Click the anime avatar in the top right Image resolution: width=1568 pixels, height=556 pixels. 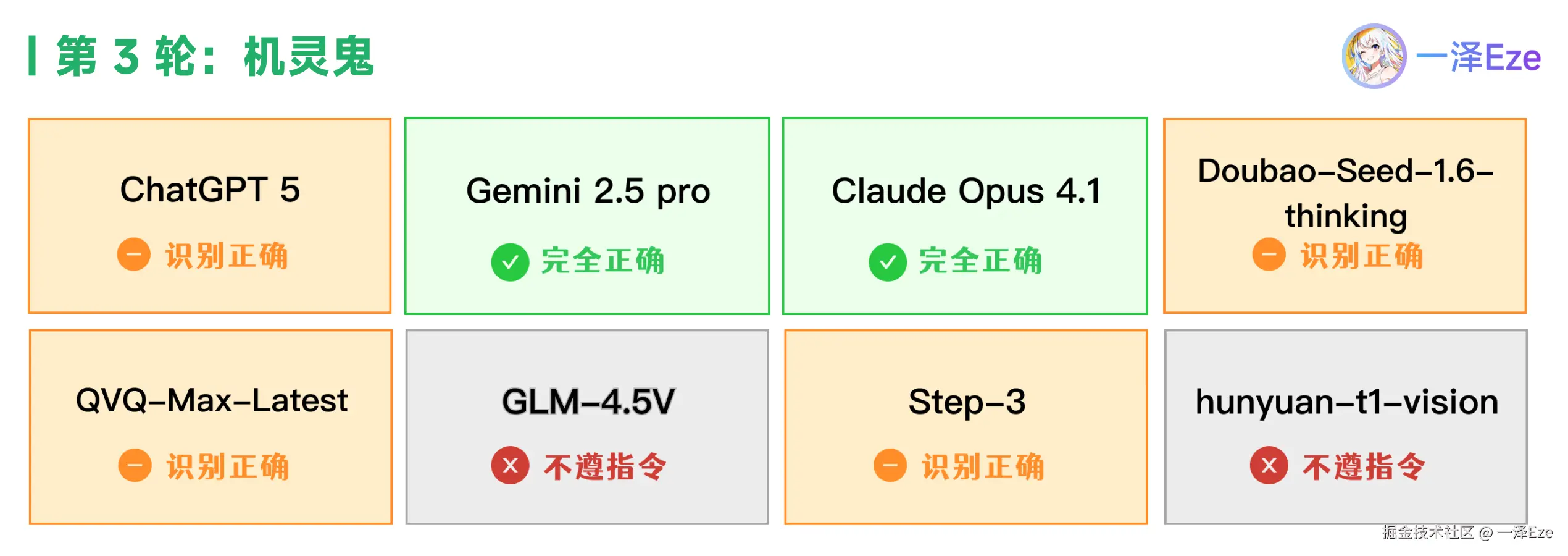(1374, 56)
